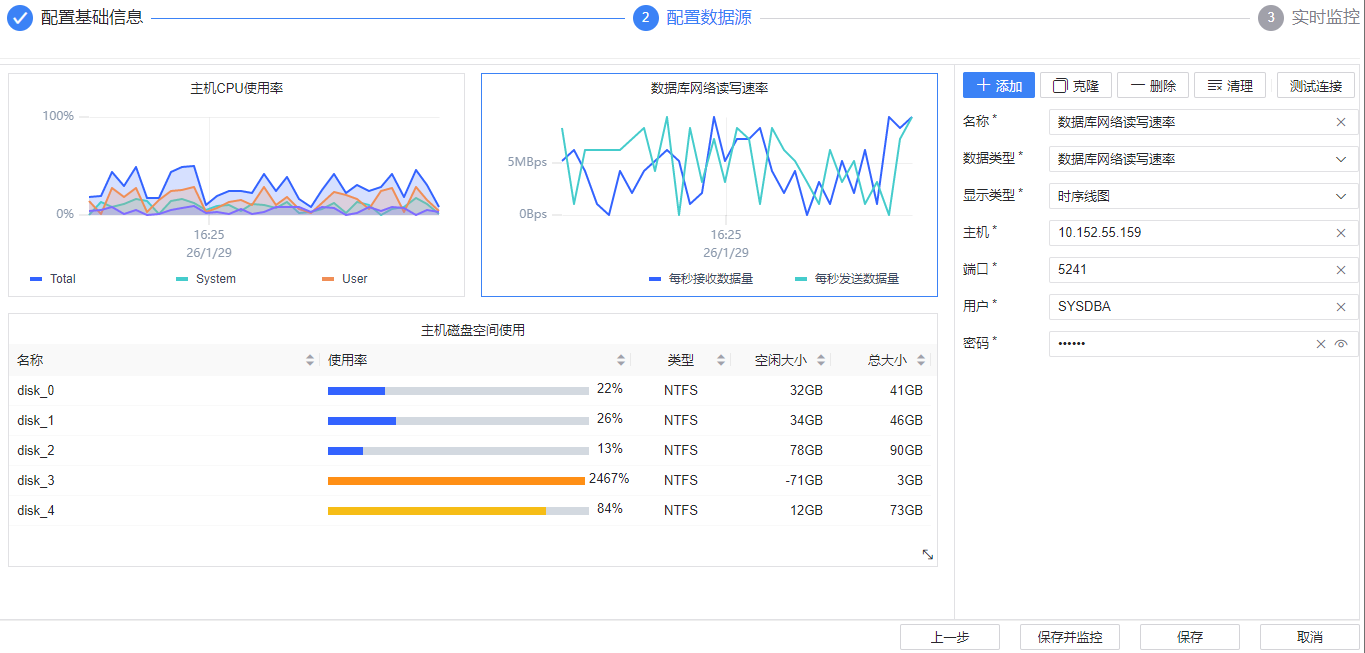Screen dimensions: 1365x653
Task: Click the 保存并监控 button
Action: (1070, 637)
